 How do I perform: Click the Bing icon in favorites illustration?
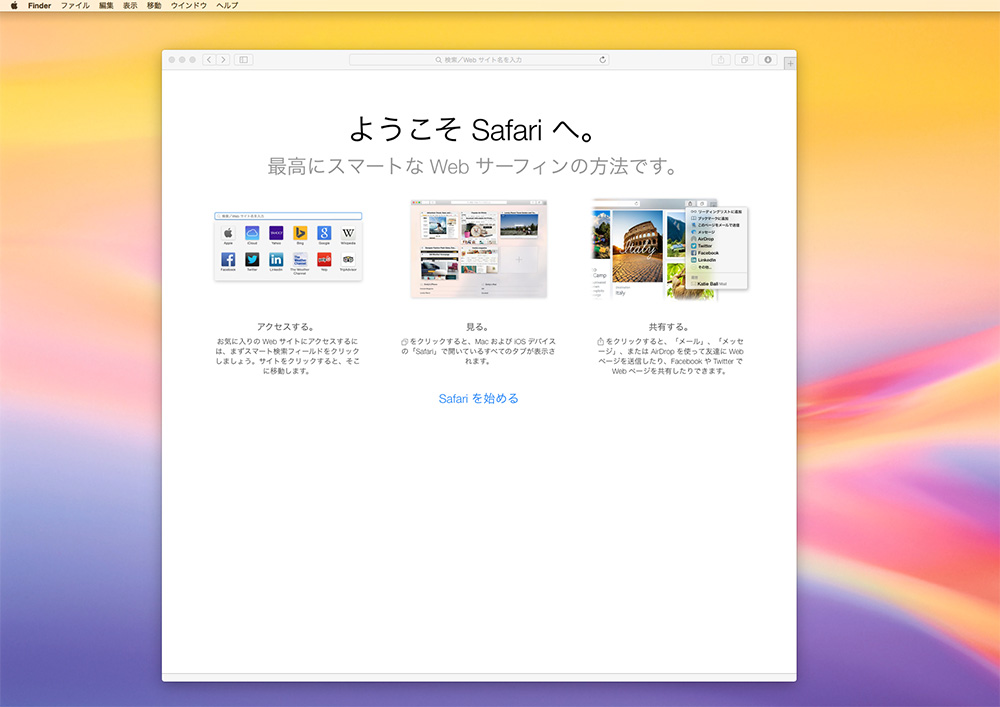(300, 233)
